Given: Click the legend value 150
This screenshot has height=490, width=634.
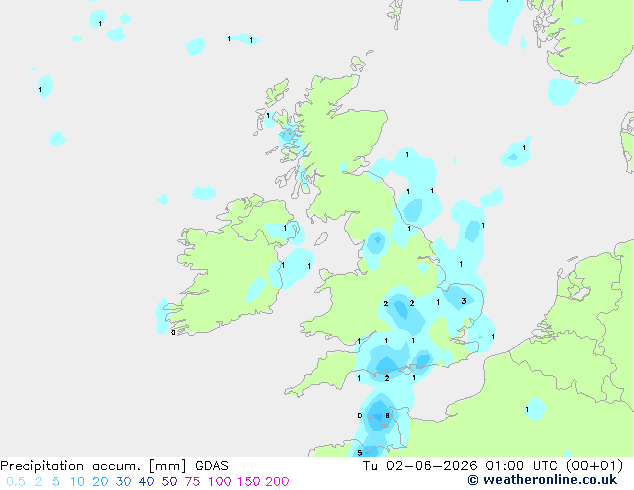Looking at the screenshot, I should (249, 482).
